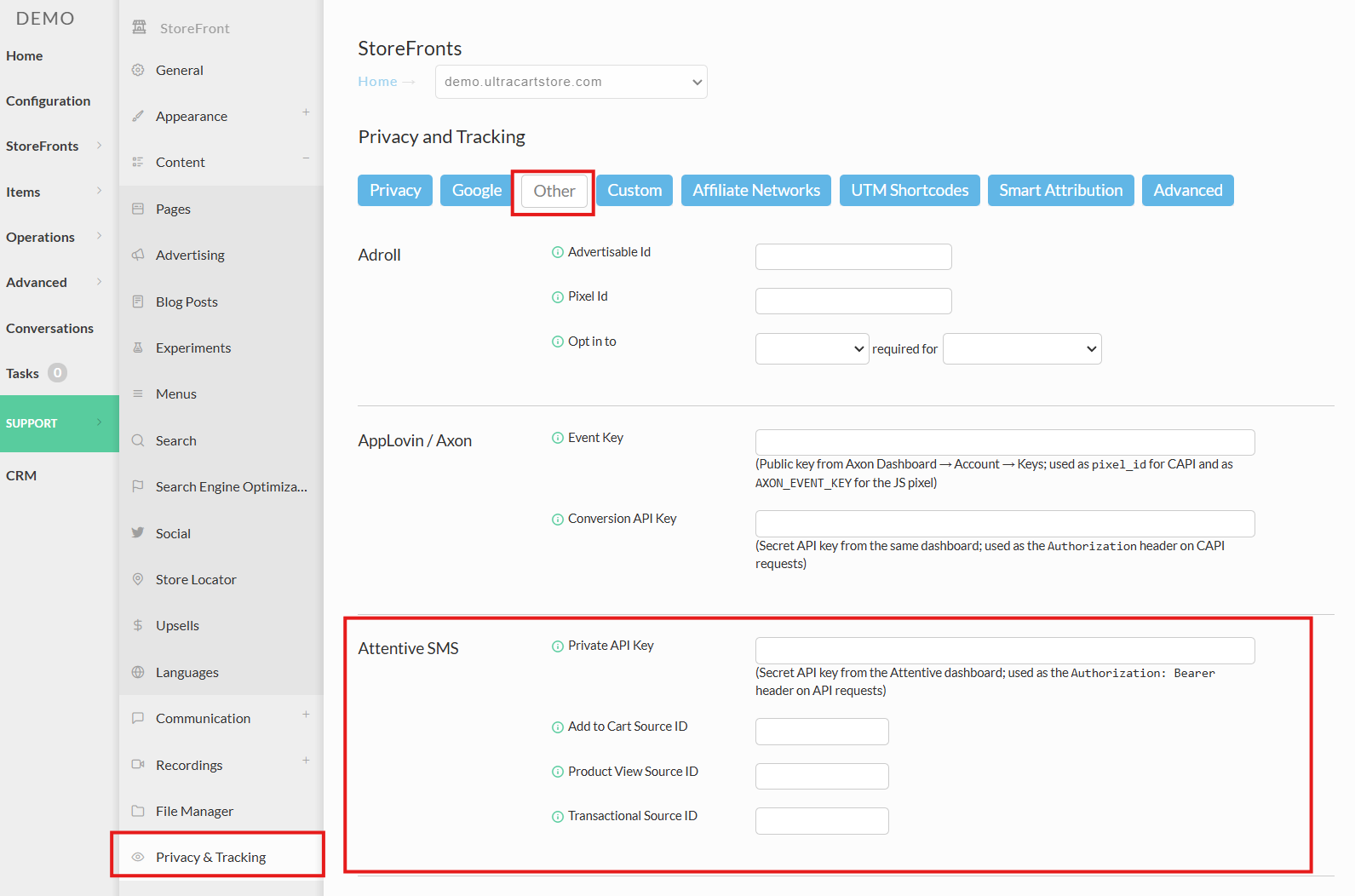Switch to the Google tab
The image size is (1355, 896).
(477, 190)
